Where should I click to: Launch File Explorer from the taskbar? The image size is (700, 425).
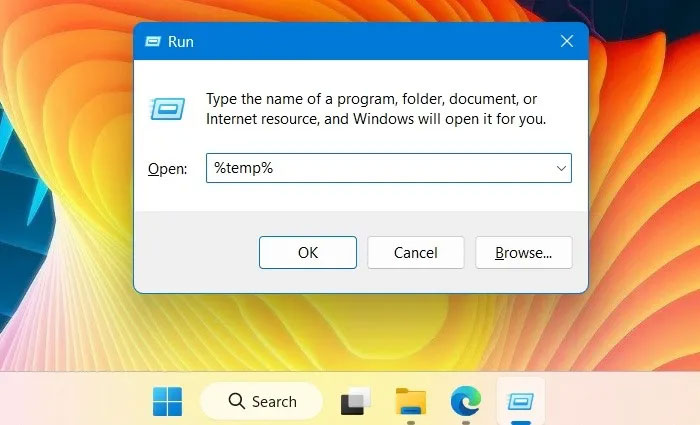(410, 402)
